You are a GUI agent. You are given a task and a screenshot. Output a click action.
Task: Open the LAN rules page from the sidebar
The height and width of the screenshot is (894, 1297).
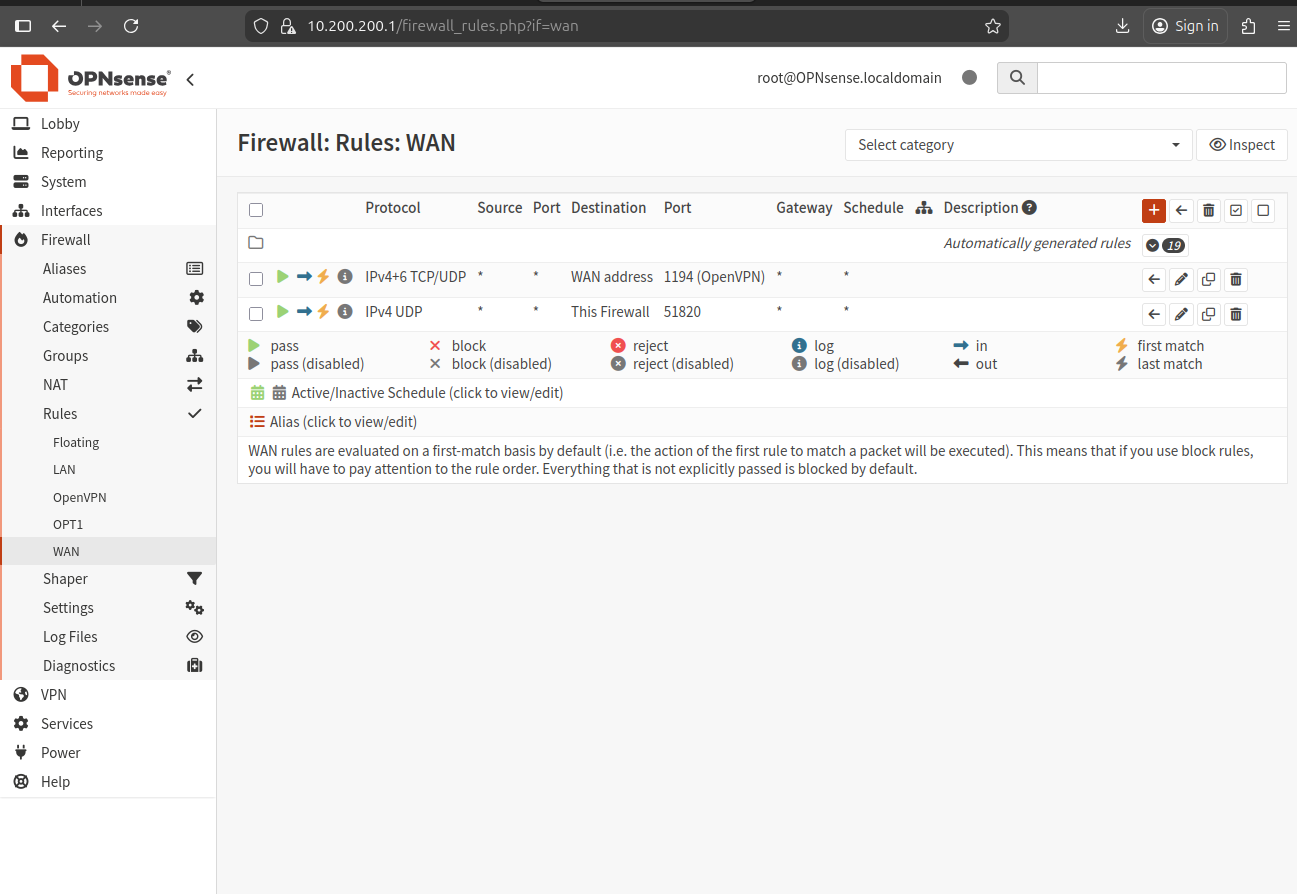pyautogui.click(x=63, y=469)
